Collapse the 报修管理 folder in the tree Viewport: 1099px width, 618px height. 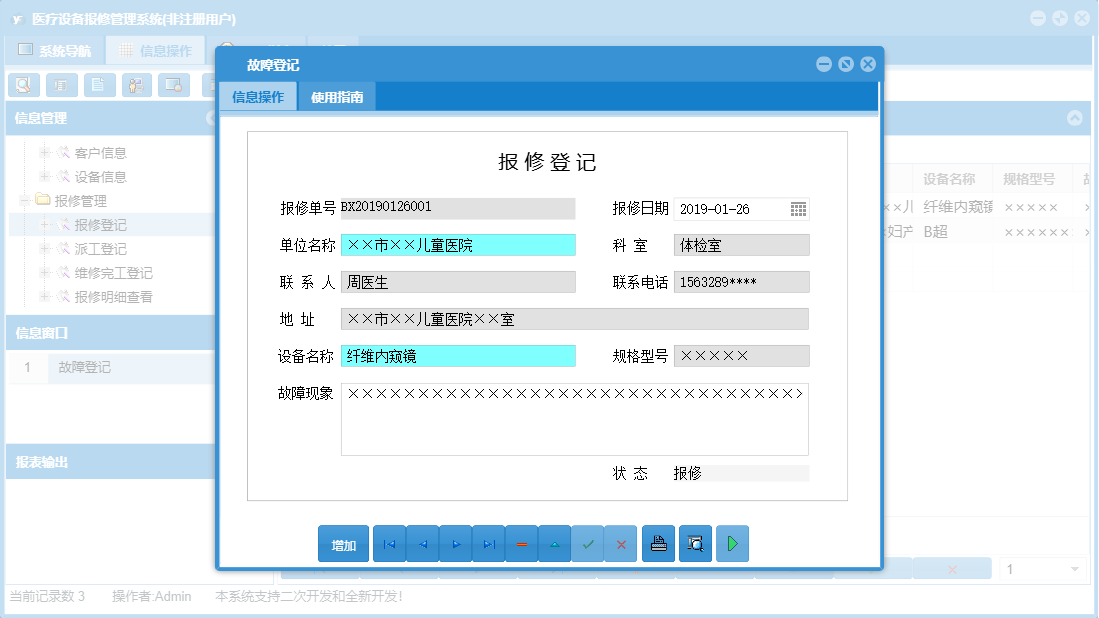[24, 198]
